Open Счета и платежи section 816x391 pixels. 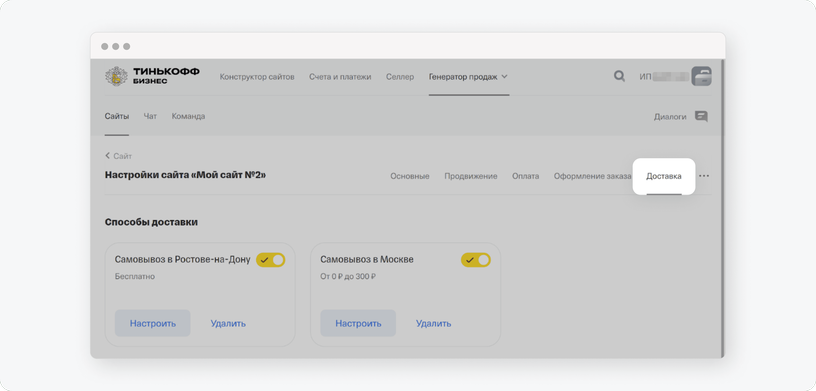click(x=340, y=77)
